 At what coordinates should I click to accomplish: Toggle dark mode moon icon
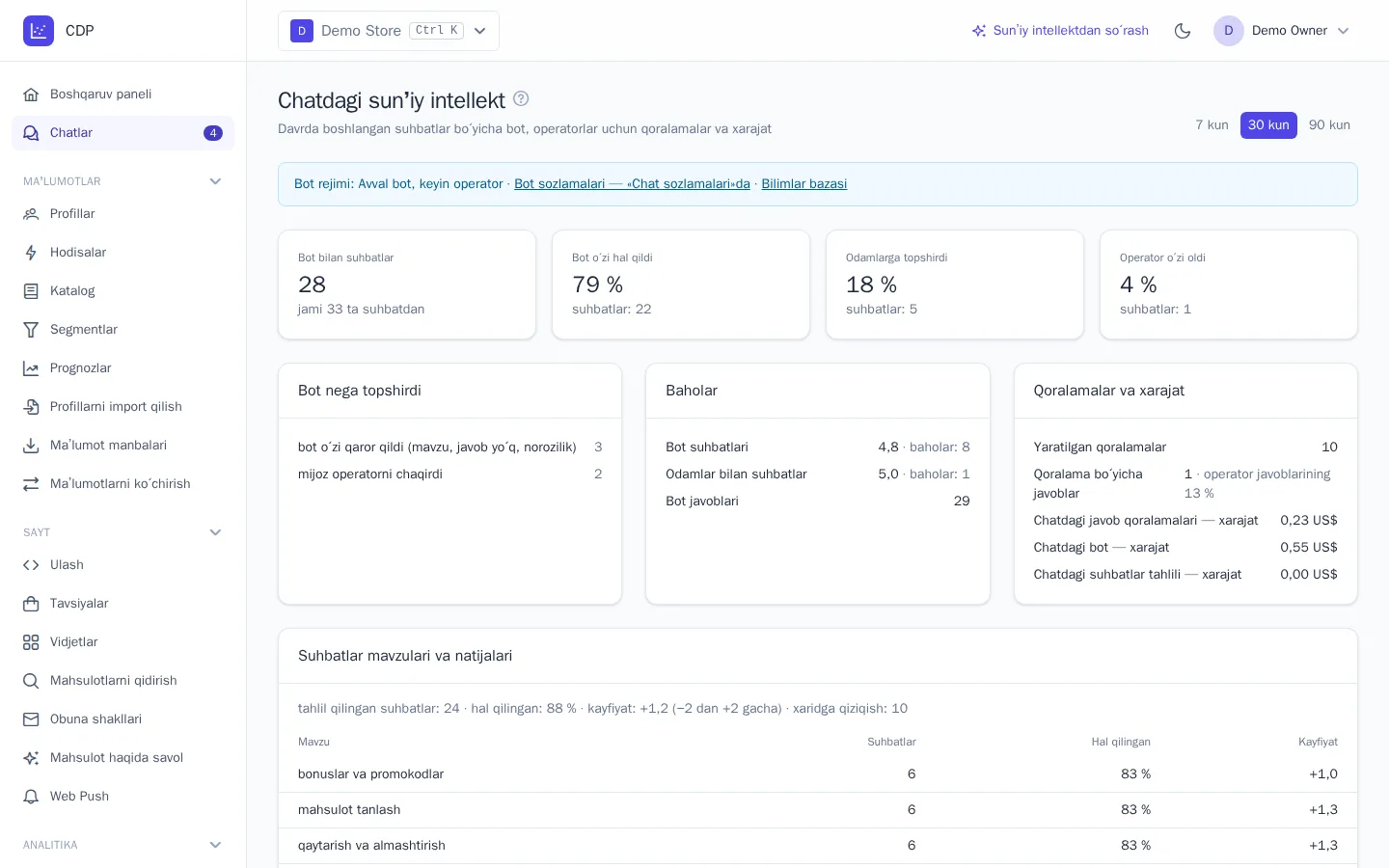pos(1183,31)
